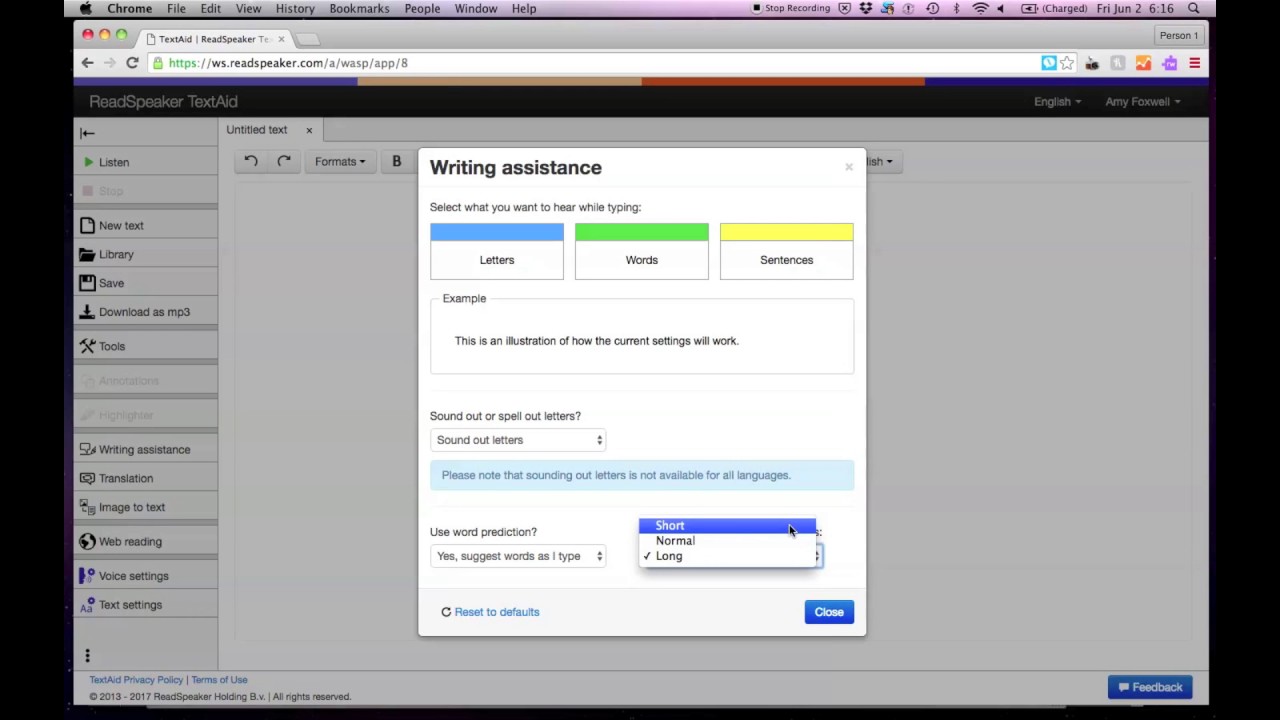Open the English language menu in header
Image resolution: width=1280 pixels, height=720 pixels.
pos(1057,101)
